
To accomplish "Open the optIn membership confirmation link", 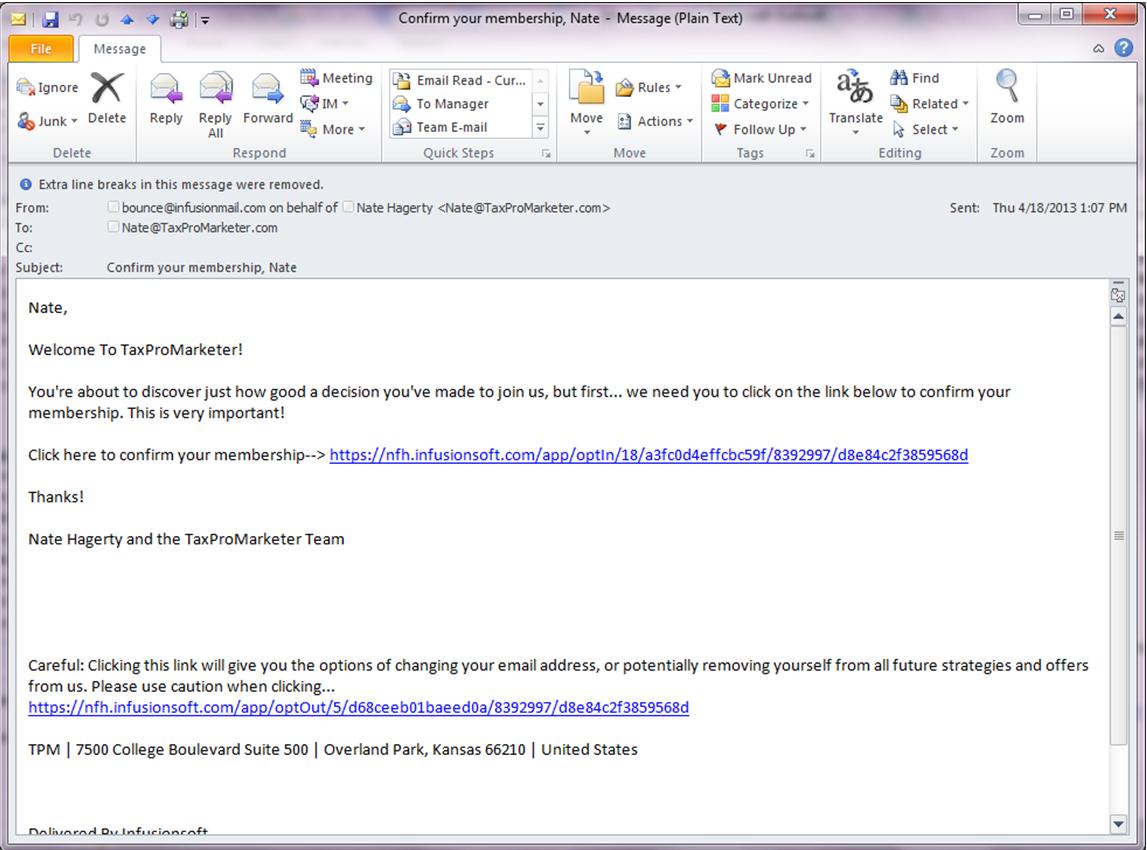I will tap(649, 455).
